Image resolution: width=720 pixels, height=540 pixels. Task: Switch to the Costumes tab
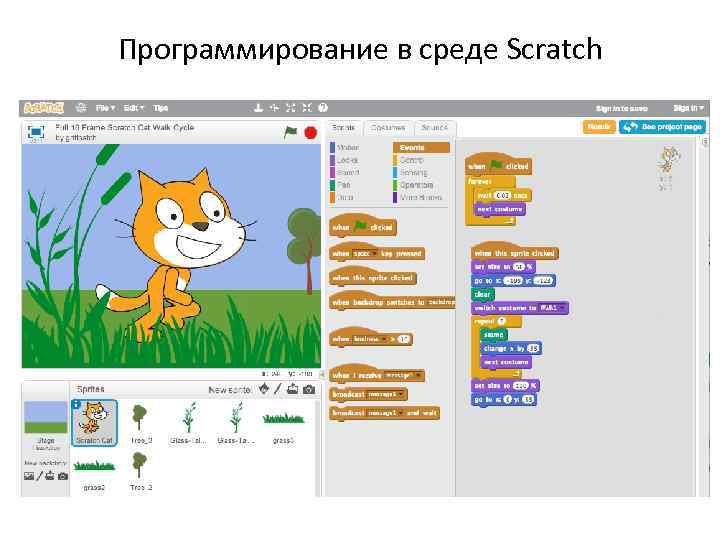[x=388, y=128]
